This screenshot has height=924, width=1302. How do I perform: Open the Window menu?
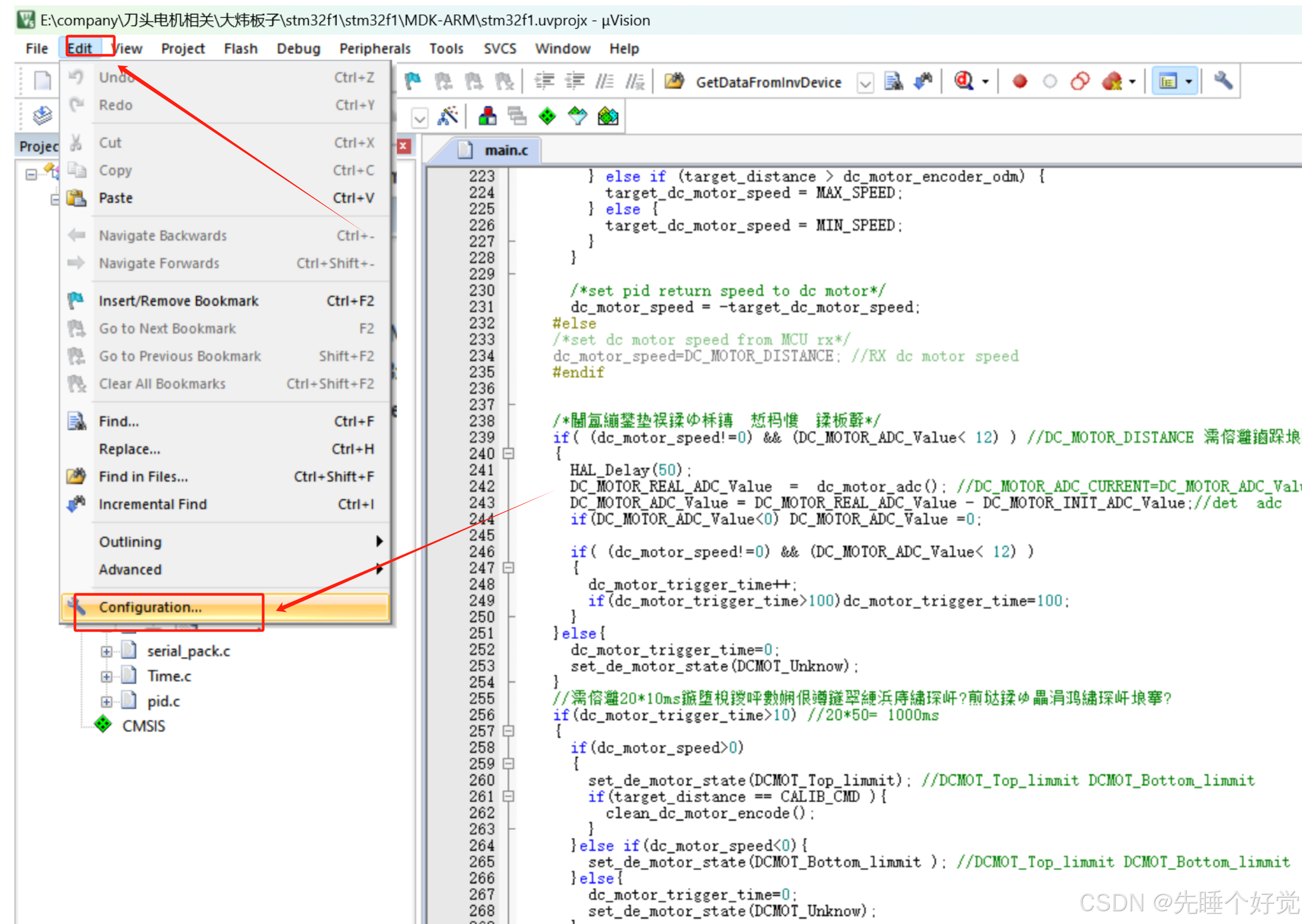[x=562, y=49]
